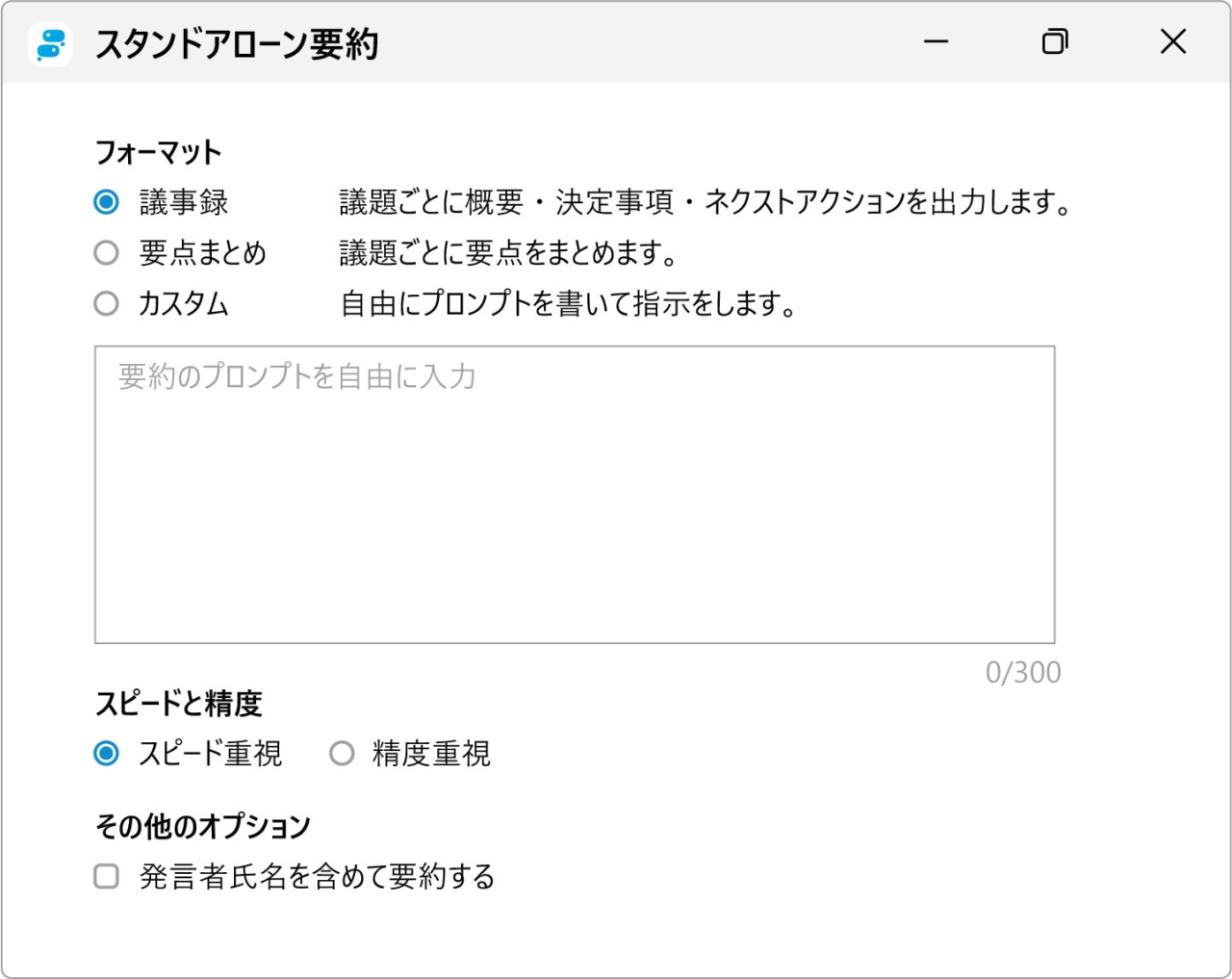This screenshot has height=979, width=1232.
Task: Click the 自由にプロンプトを書いて指示をします description
Action: [x=568, y=304]
